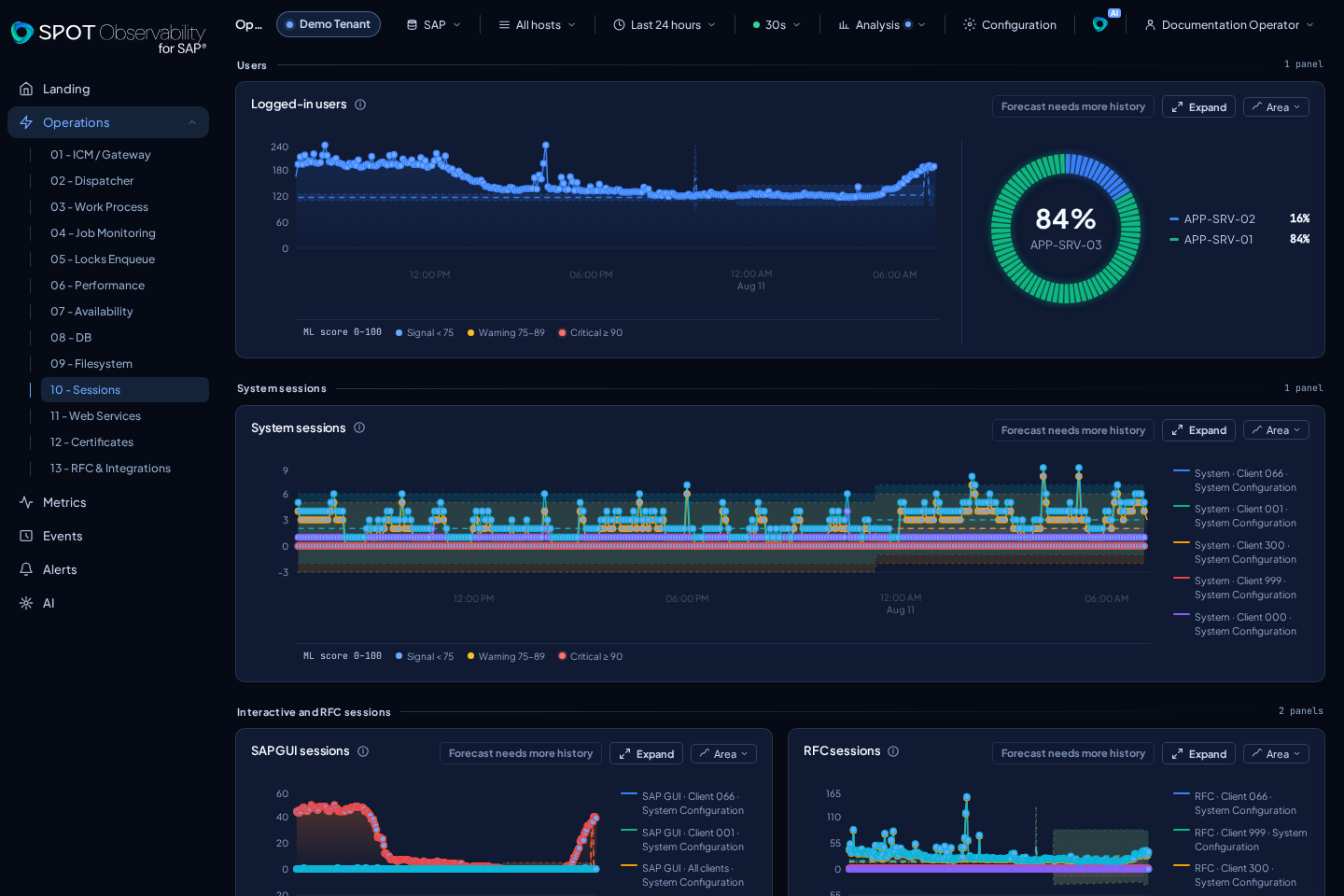Expand the Logged-in users panel
Image resolution: width=1344 pixels, height=896 pixels.
[x=1198, y=107]
